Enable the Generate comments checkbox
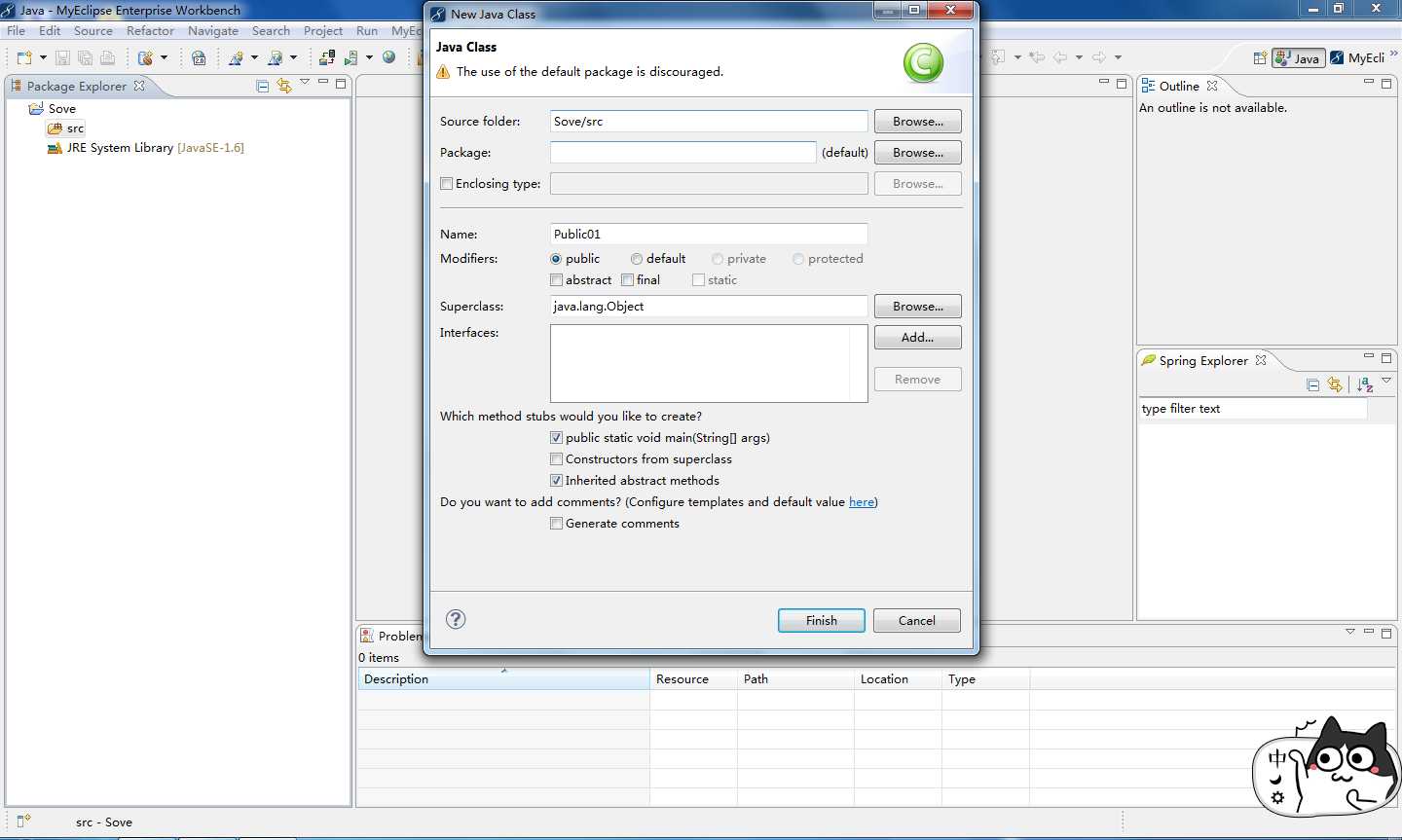This screenshot has width=1402, height=840. [x=556, y=524]
